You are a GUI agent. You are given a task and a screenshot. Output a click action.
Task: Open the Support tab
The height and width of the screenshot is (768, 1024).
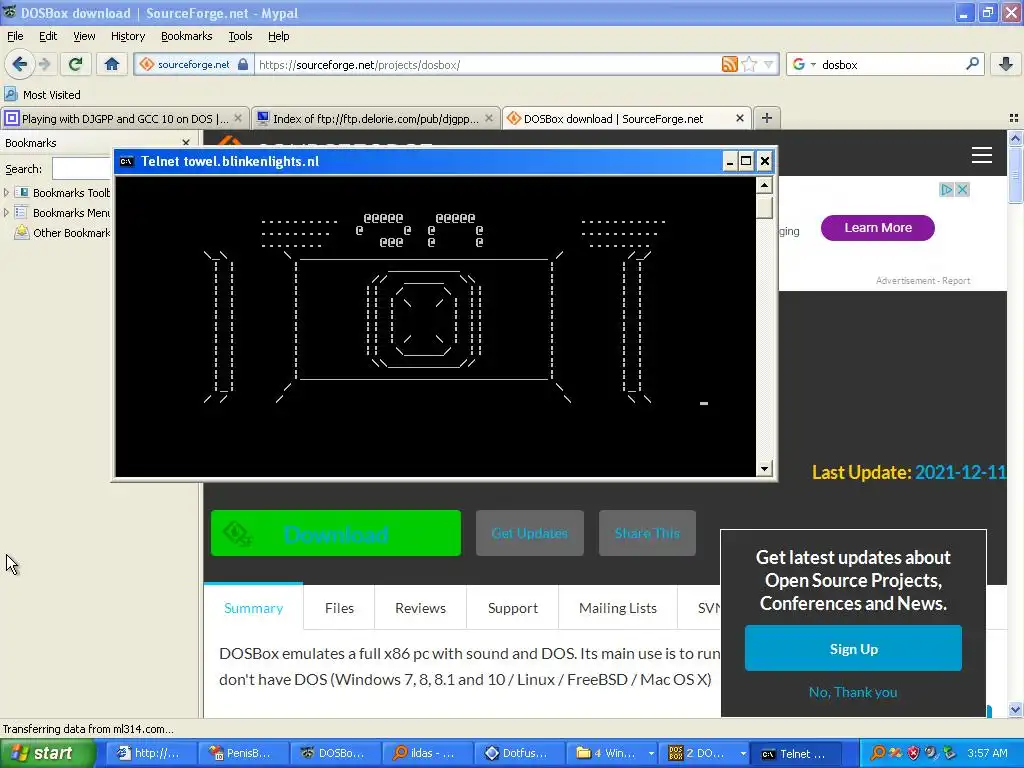513,608
